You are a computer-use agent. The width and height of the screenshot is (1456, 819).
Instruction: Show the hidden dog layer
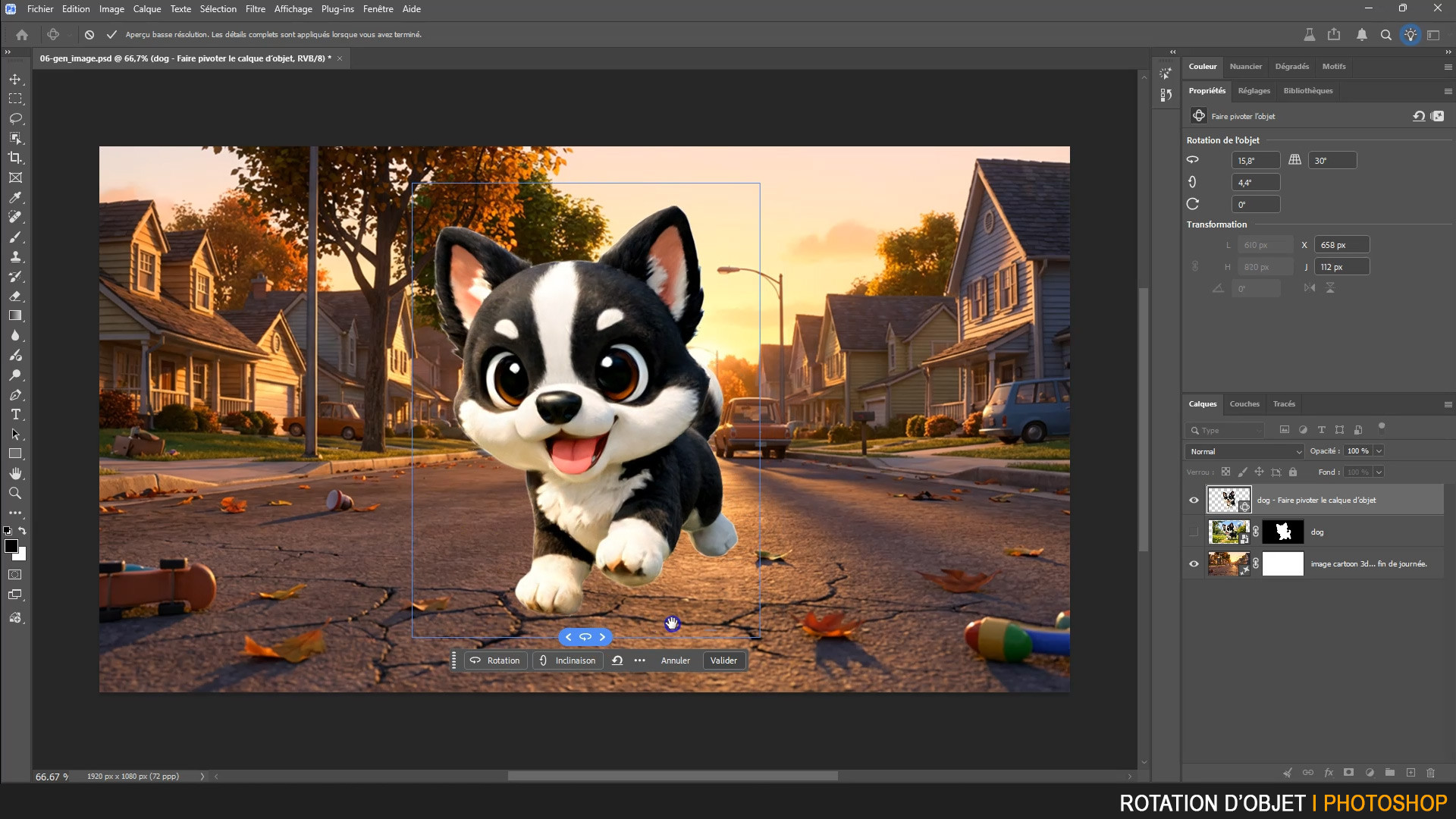(x=1194, y=532)
